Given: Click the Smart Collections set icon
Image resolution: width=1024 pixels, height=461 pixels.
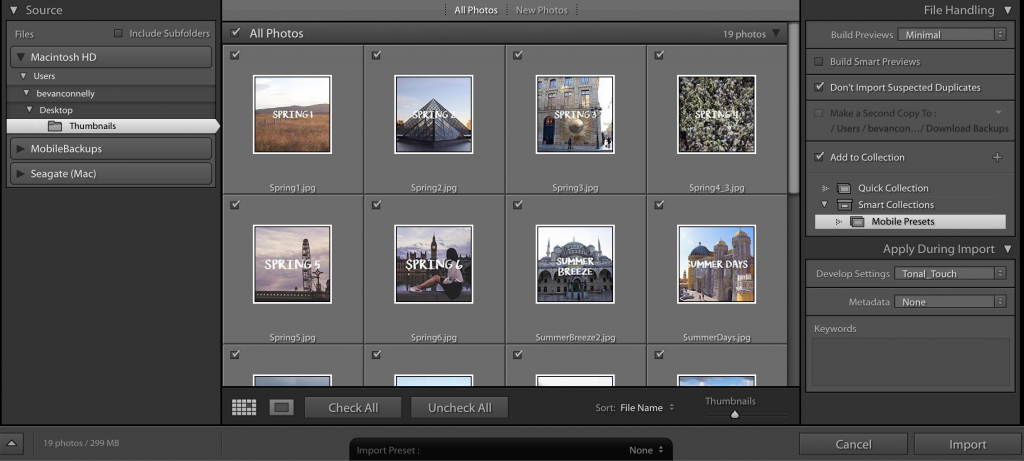Looking at the screenshot, I should [x=844, y=205].
